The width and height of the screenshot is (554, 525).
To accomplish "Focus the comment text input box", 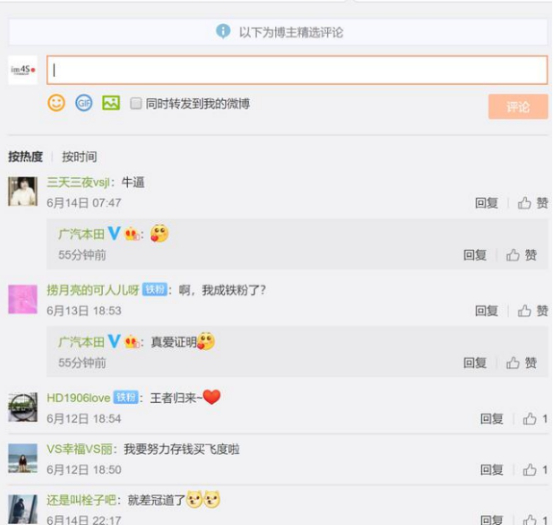I will pyautogui.click(x=297, y=70).
